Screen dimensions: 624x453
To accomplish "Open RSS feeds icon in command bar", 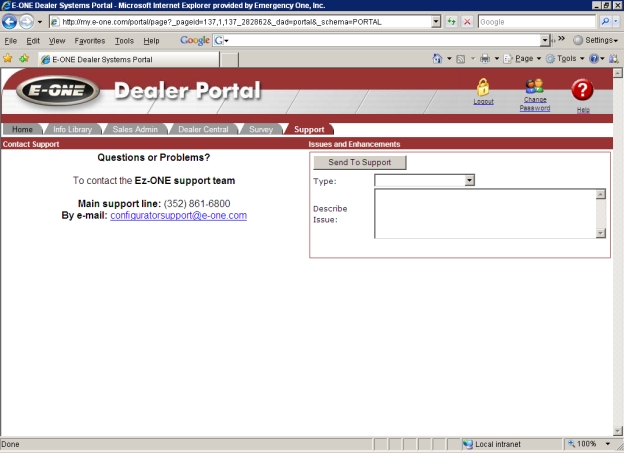I will coord(460,59).
